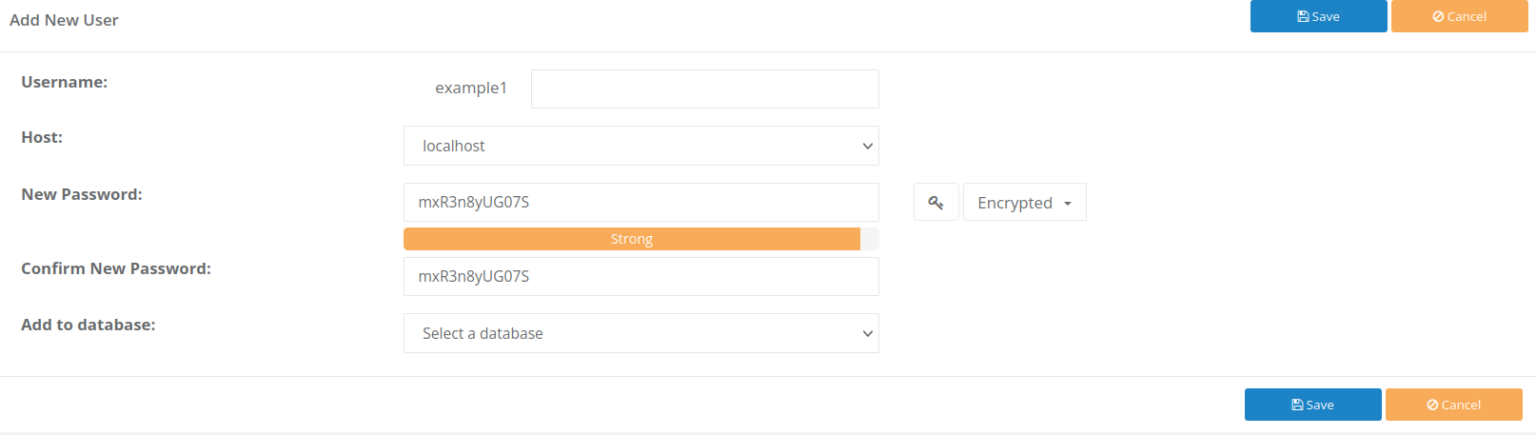Click into the New Password field

click(x=641, y=202)
